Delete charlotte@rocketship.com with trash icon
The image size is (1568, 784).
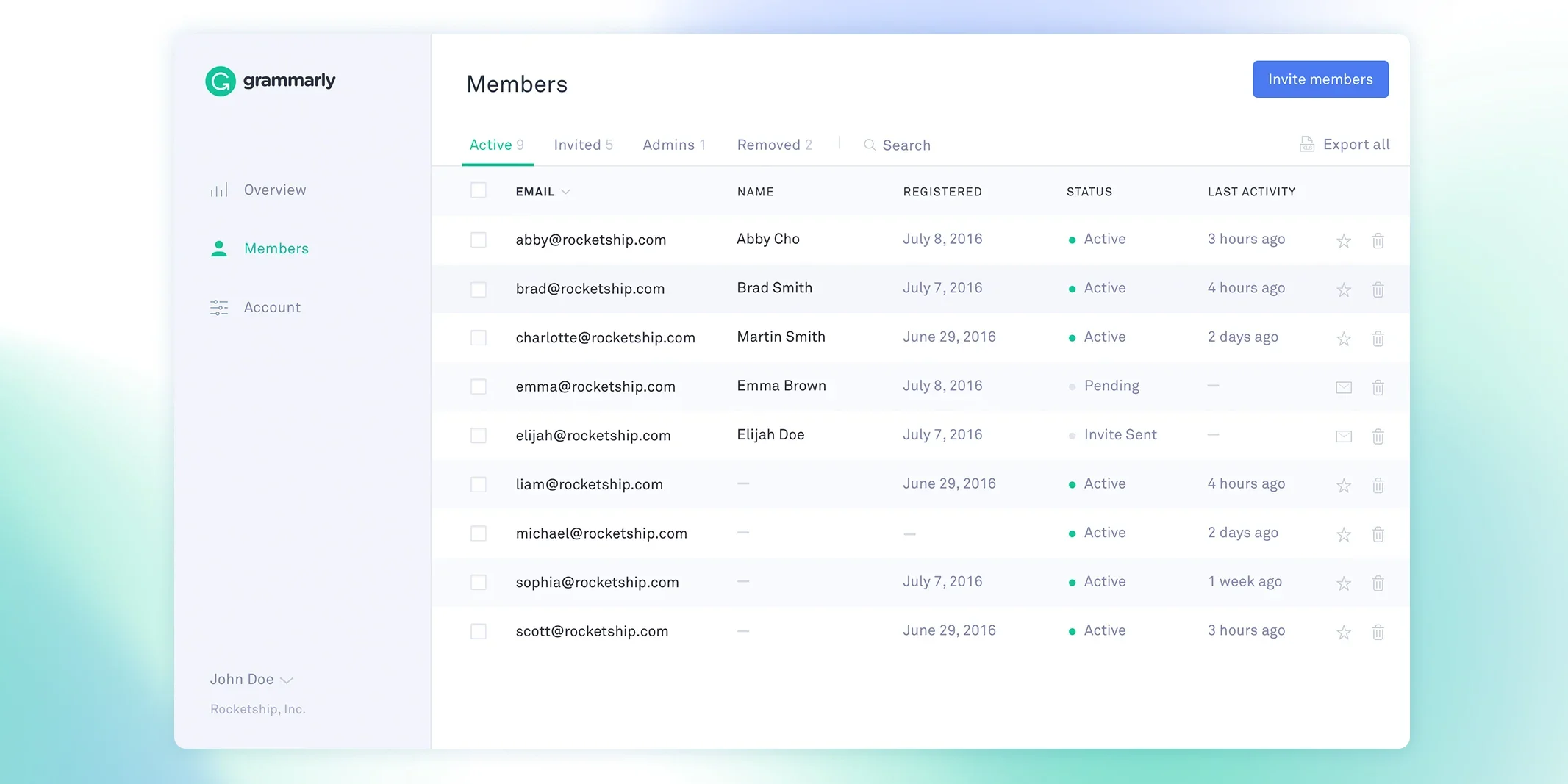[x=1378, y=338]
